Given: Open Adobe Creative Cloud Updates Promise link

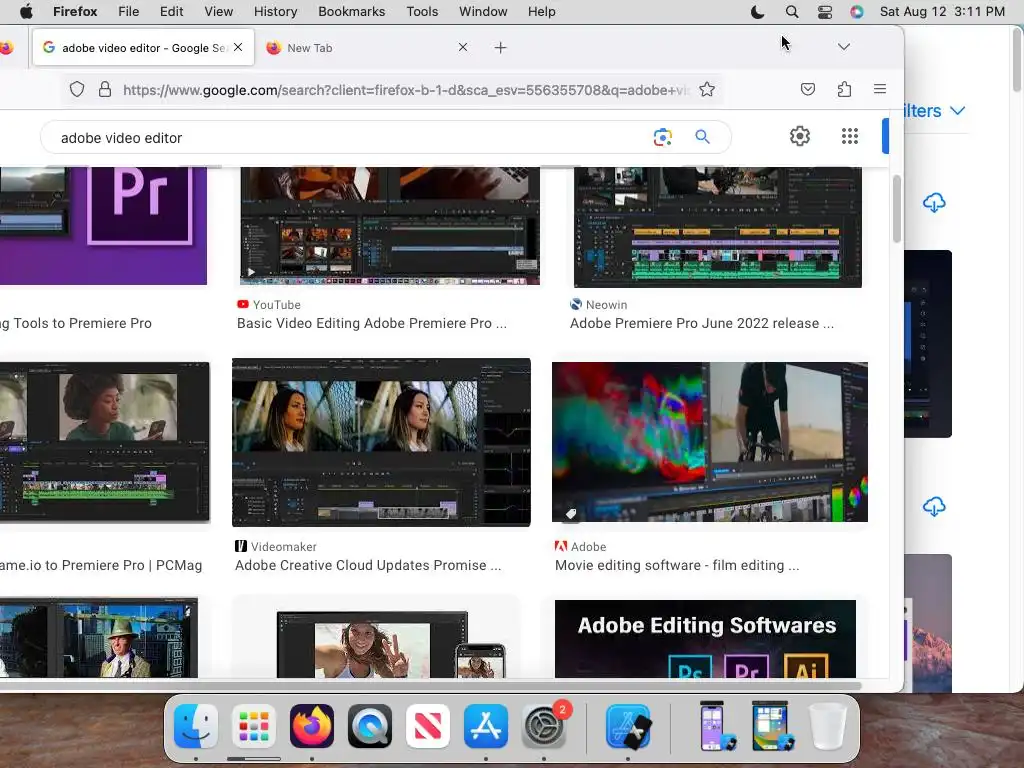Looking at the screenshot, I should 368,565.
